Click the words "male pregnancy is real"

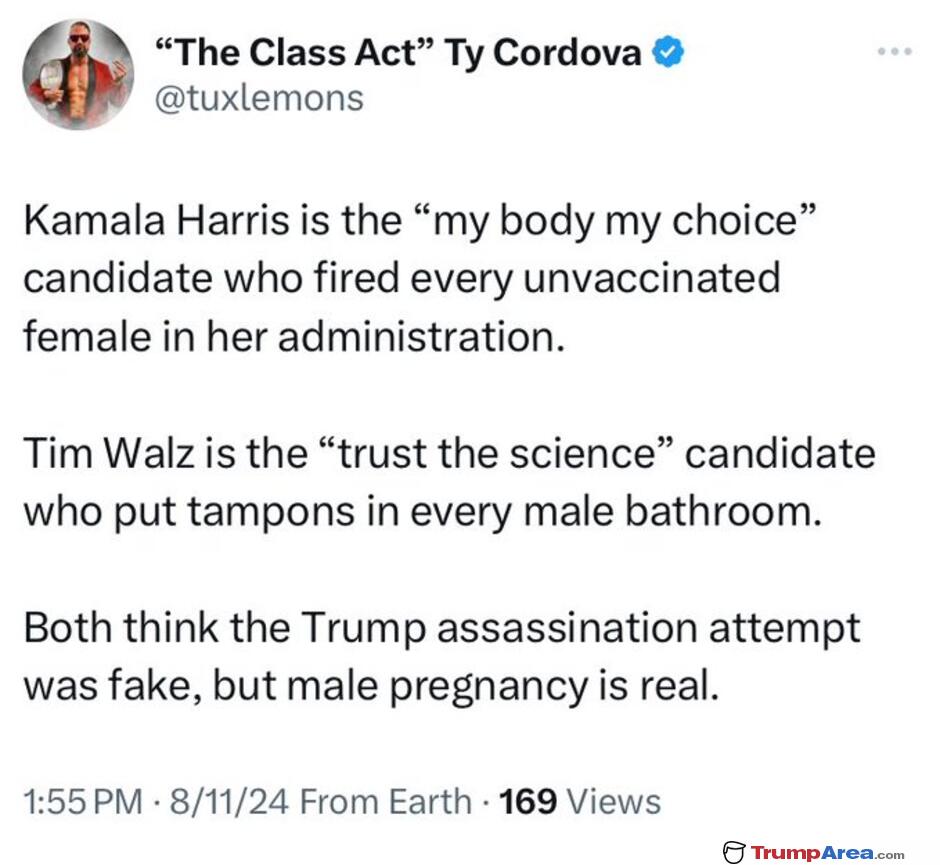(502, 686)
